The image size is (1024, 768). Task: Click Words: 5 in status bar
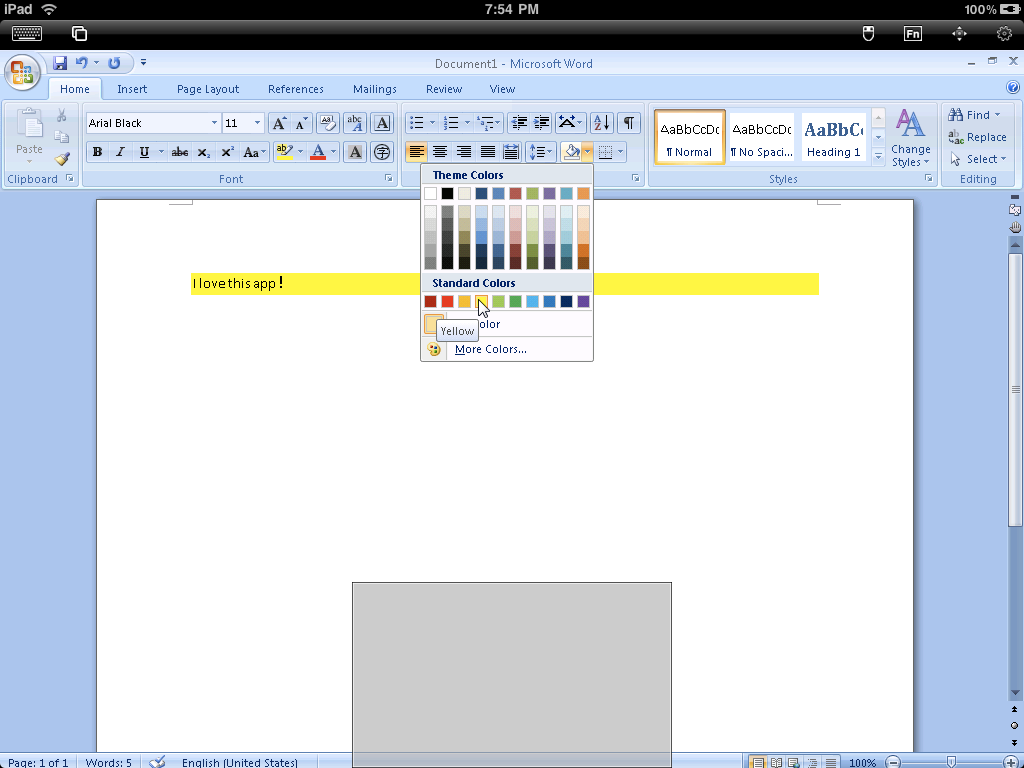point(108,762)
